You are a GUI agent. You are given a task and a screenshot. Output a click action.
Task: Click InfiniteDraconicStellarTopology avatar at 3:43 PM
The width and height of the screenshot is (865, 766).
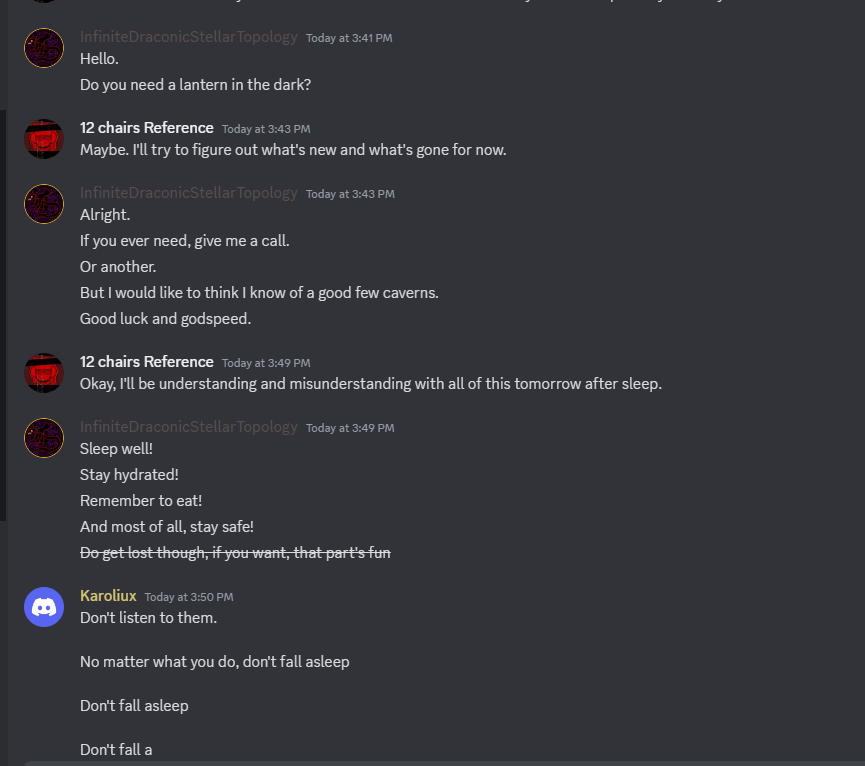[x=44, y=204]
